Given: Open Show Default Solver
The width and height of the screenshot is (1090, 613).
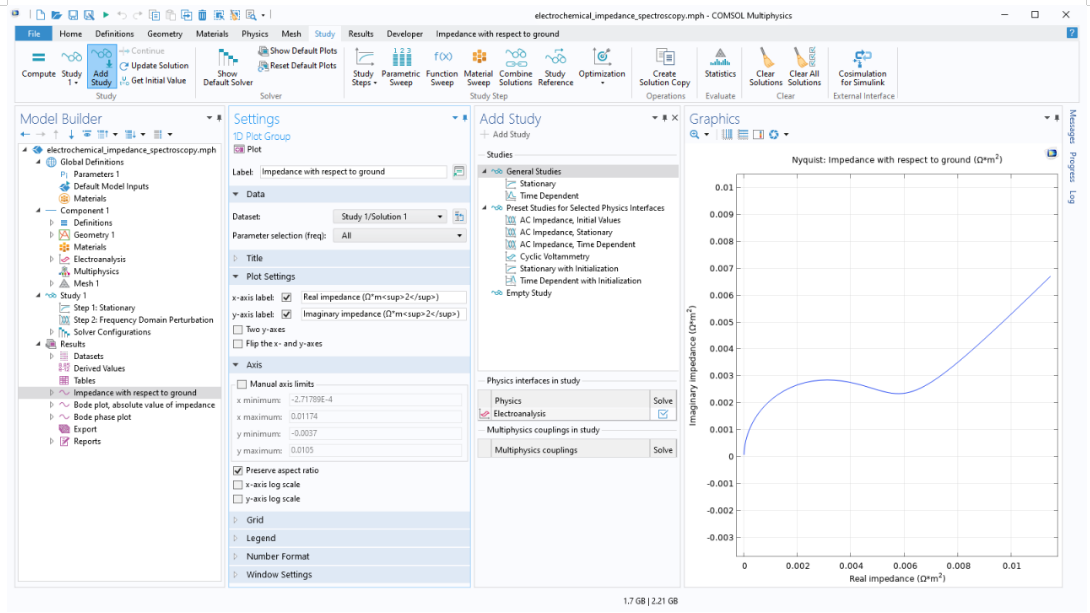Looking at the screenshot, I should [x=227, y=67].
